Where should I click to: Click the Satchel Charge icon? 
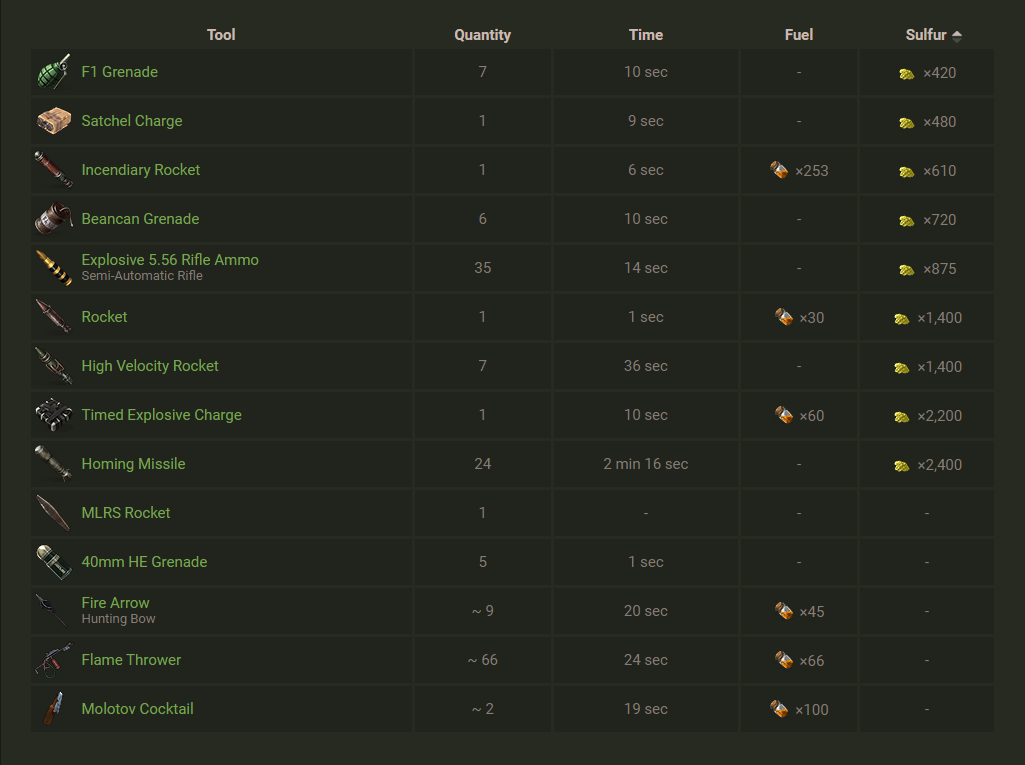[x=53, y=121]
